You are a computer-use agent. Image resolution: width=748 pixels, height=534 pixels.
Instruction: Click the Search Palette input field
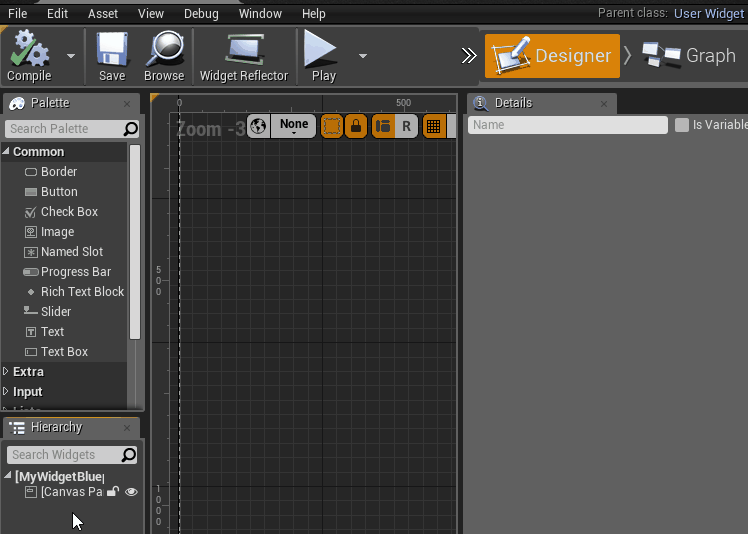pos(64,129)
